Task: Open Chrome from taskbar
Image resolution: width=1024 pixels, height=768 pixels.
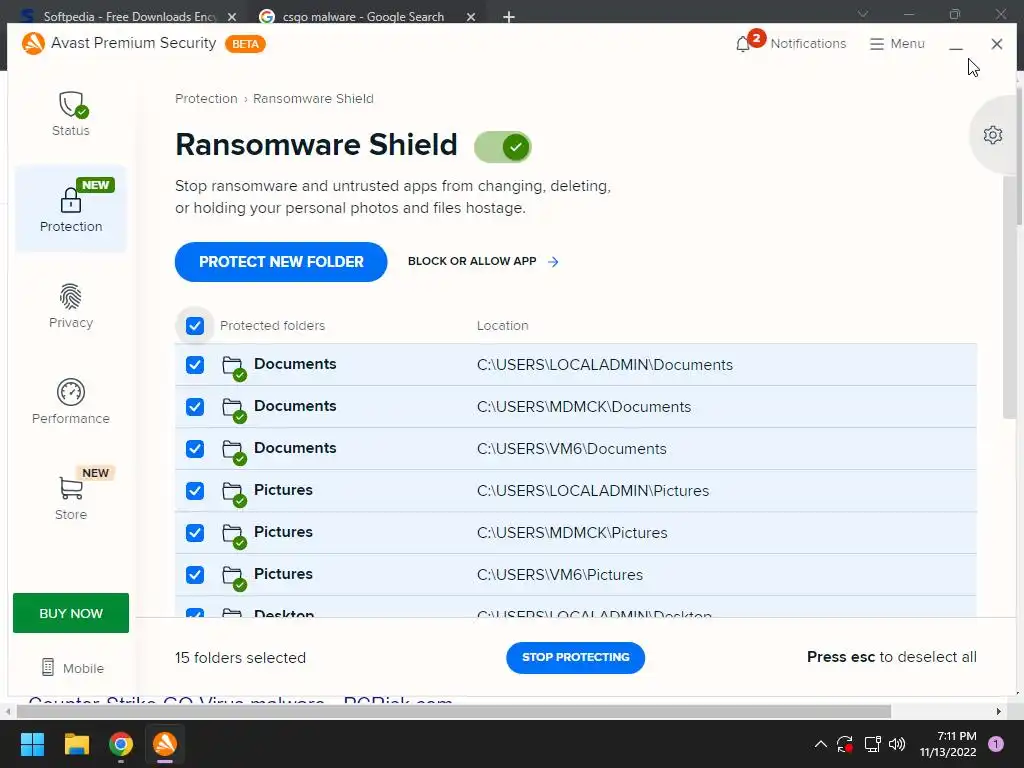Action: pyautogui.click(x=121, y=744)
